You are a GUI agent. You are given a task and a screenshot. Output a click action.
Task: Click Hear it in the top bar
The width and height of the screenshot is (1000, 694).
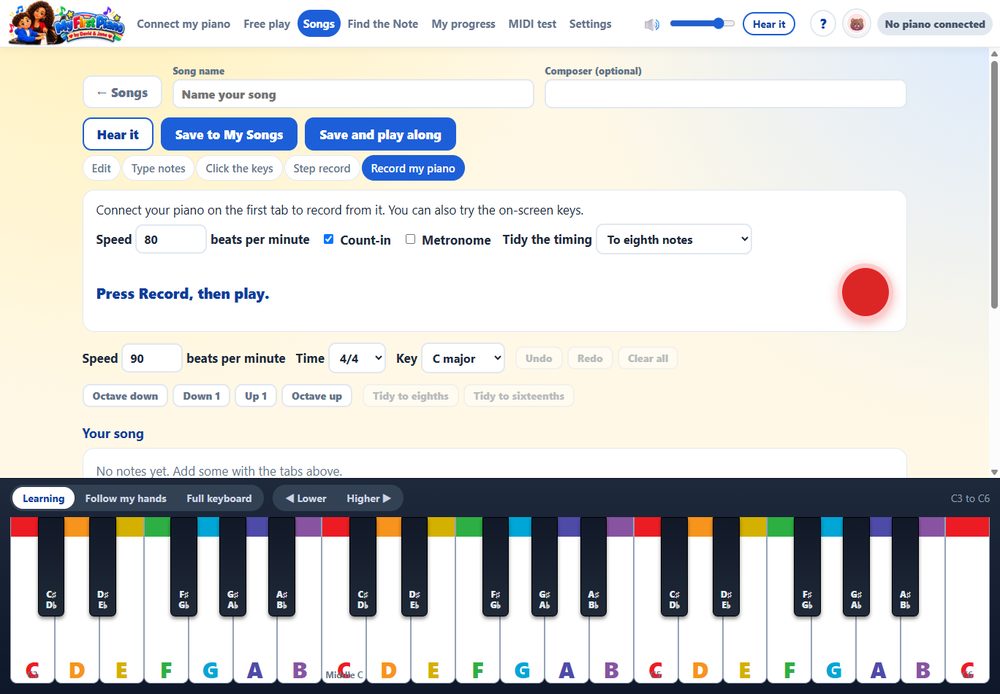(768, 24)
